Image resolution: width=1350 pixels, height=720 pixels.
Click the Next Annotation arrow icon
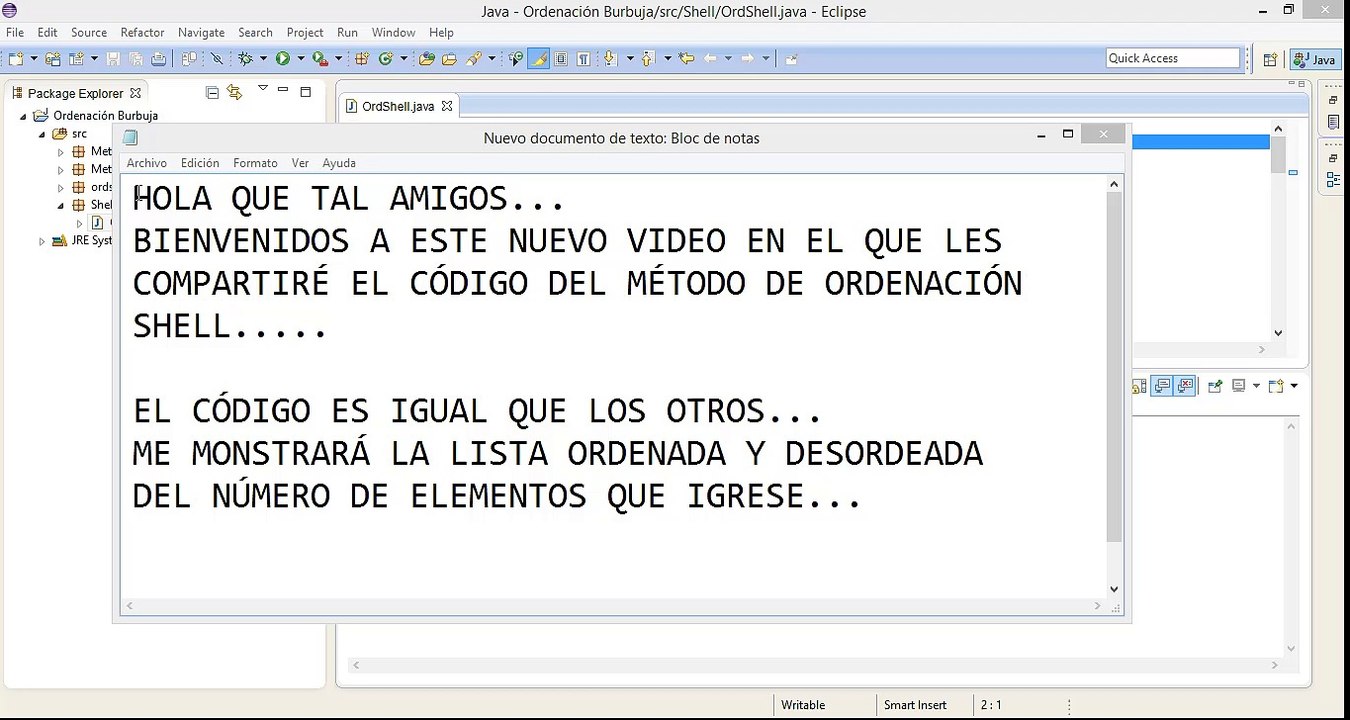click(x=610, y=59)
